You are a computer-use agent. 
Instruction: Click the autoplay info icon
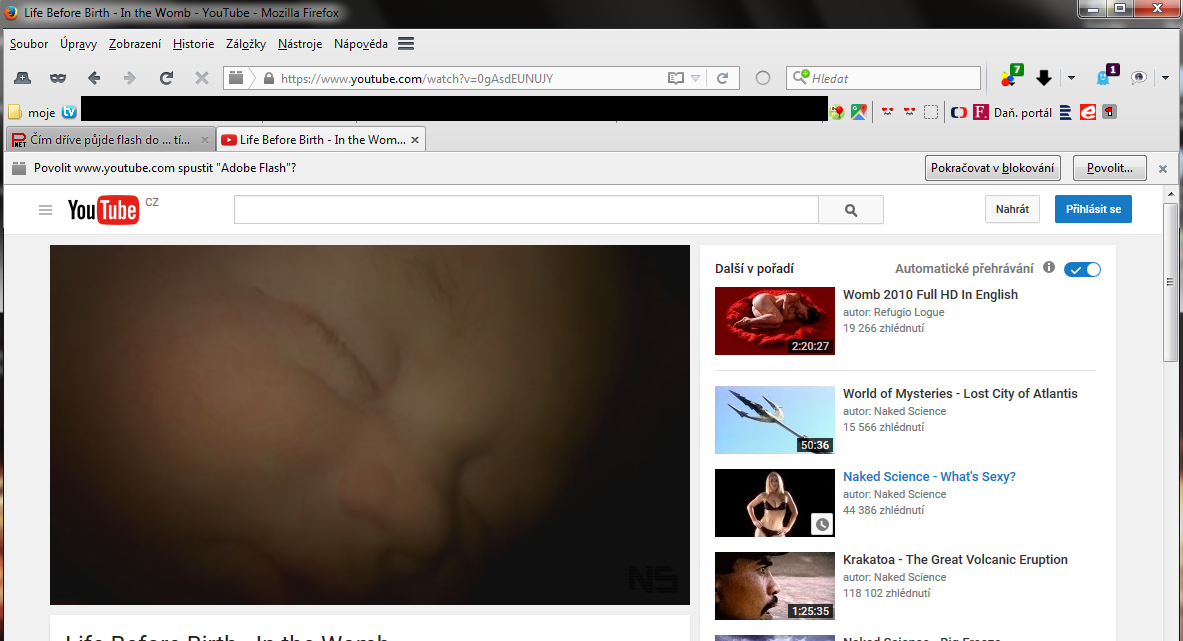point(1049,267)
